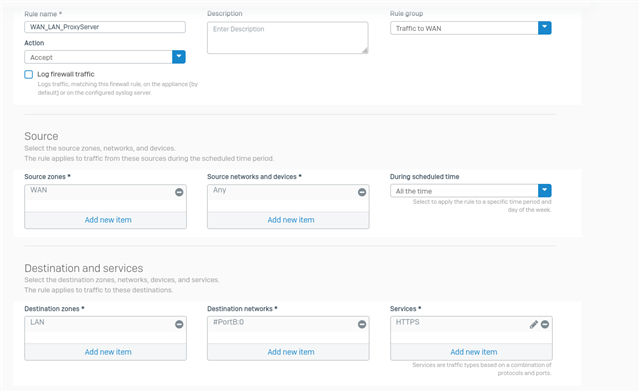Click the Traffic to WAN rule group field
This screenshot has width=640, height=392.
(464, 28)
